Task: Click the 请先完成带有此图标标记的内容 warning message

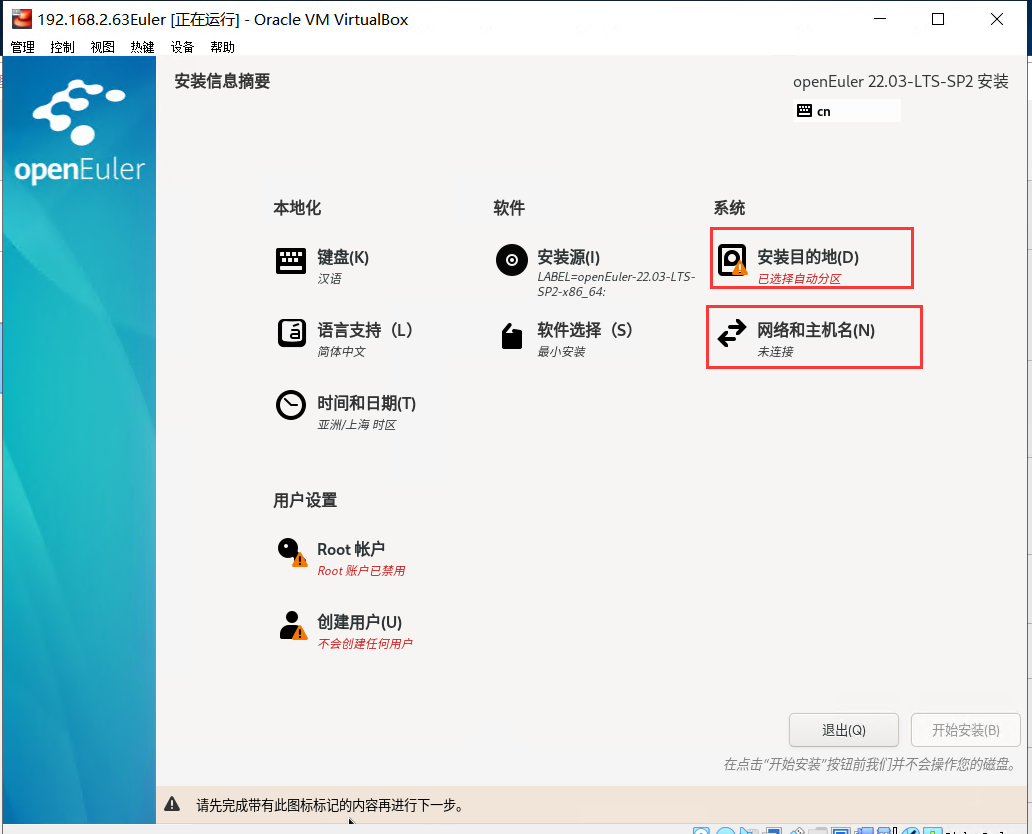Action: click(x=330, y=805)
